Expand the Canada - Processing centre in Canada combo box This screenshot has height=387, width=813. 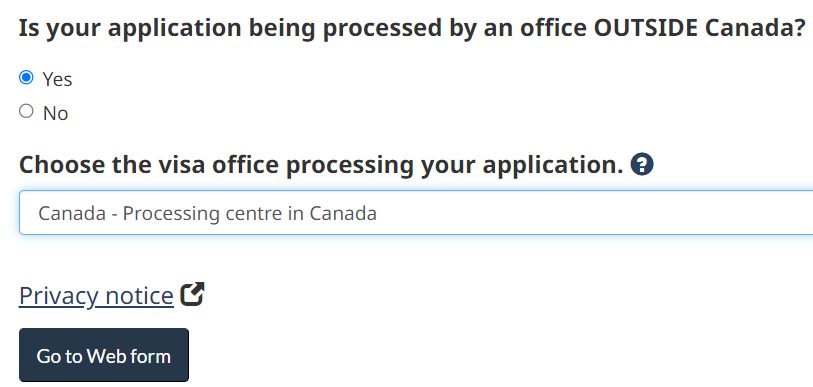tap(416, 213)
